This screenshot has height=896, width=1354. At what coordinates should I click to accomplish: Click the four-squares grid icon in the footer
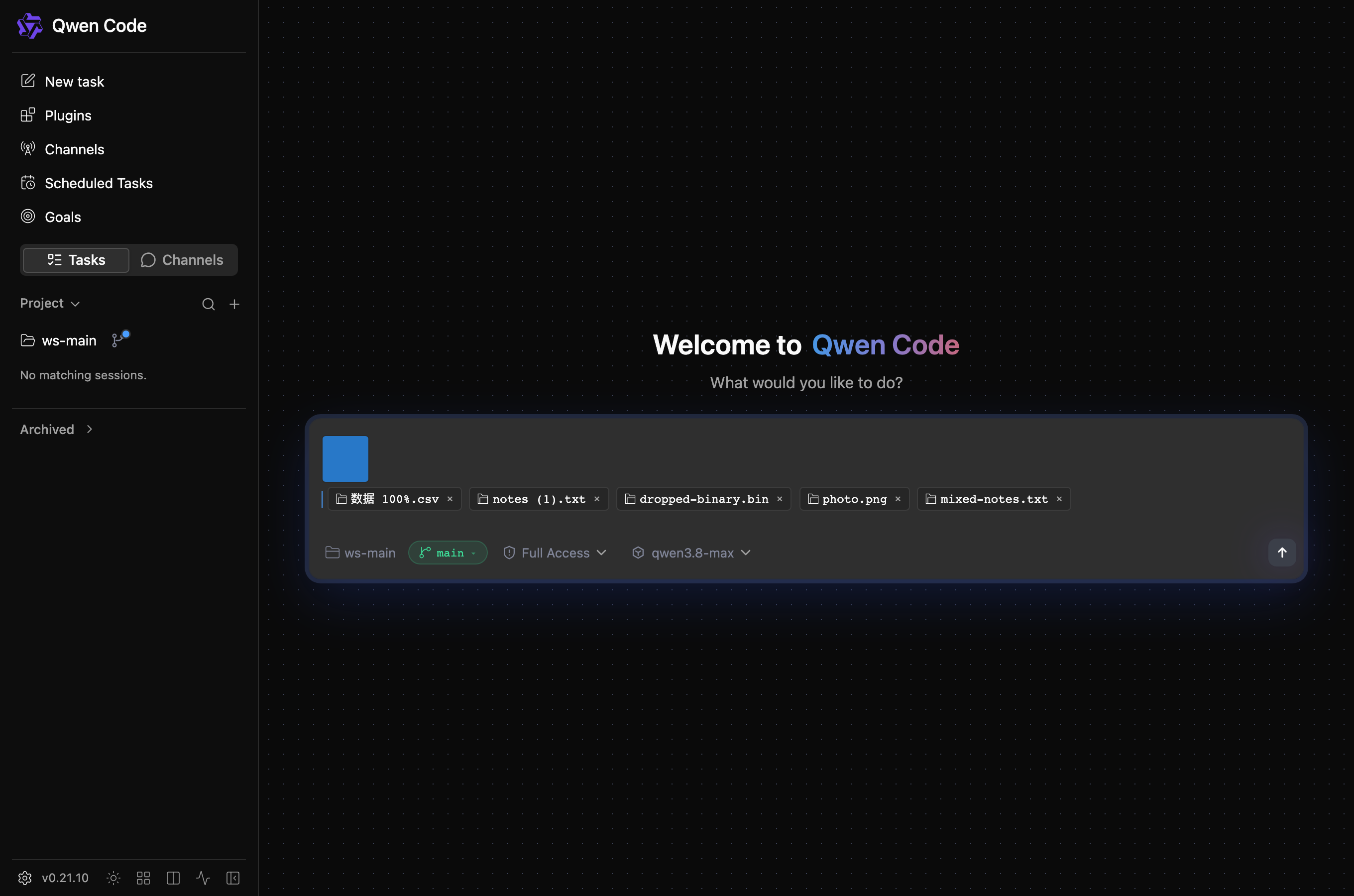[x=143, y=878]
